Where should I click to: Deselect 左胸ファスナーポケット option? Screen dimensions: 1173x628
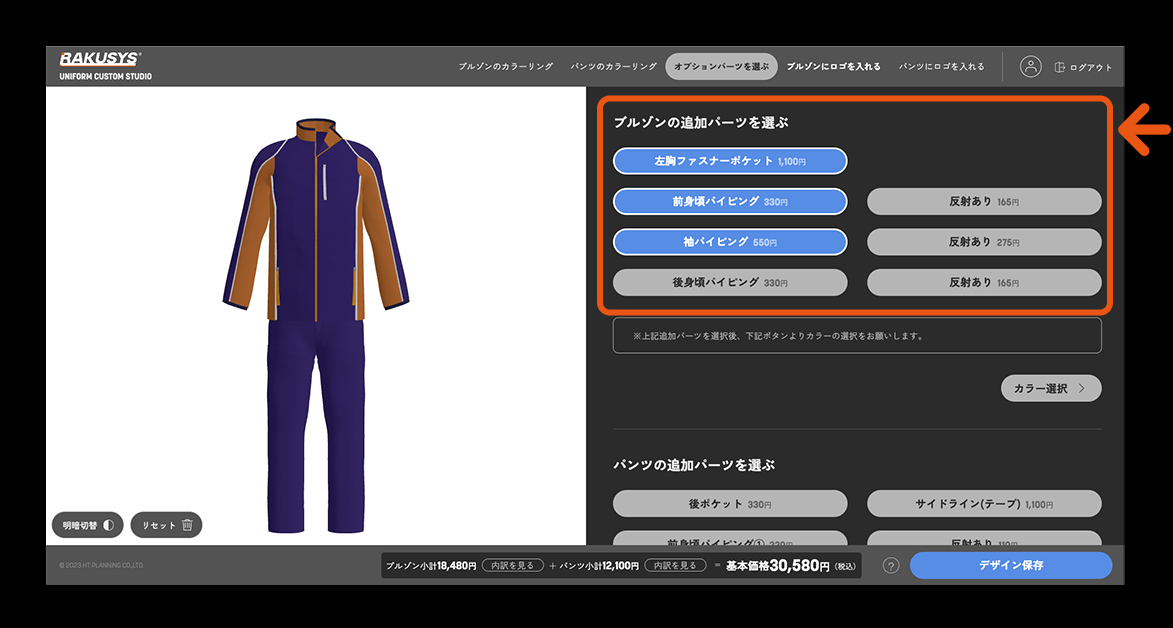730,161
